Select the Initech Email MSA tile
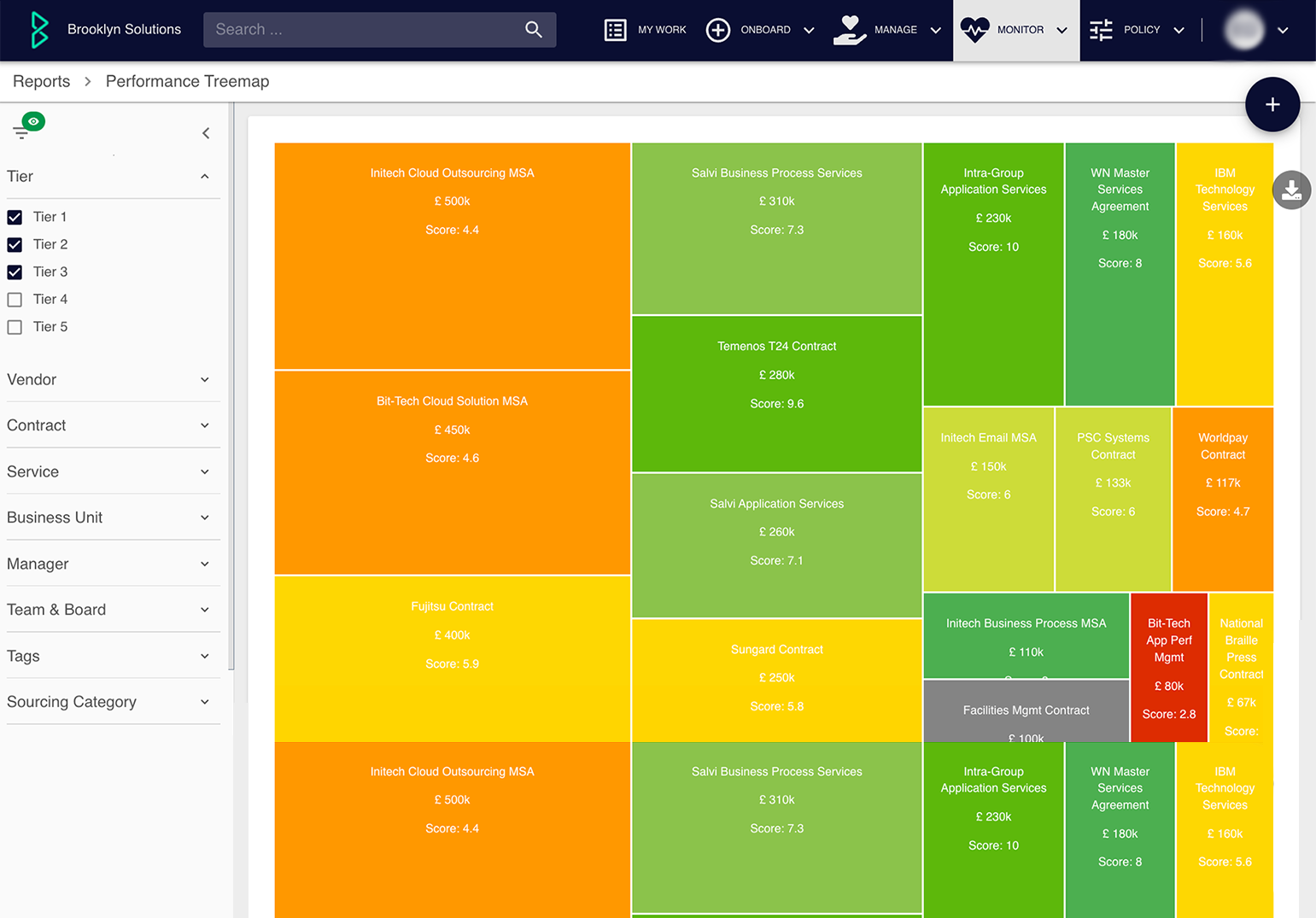Screen dimensions: 1316x918 988,500
